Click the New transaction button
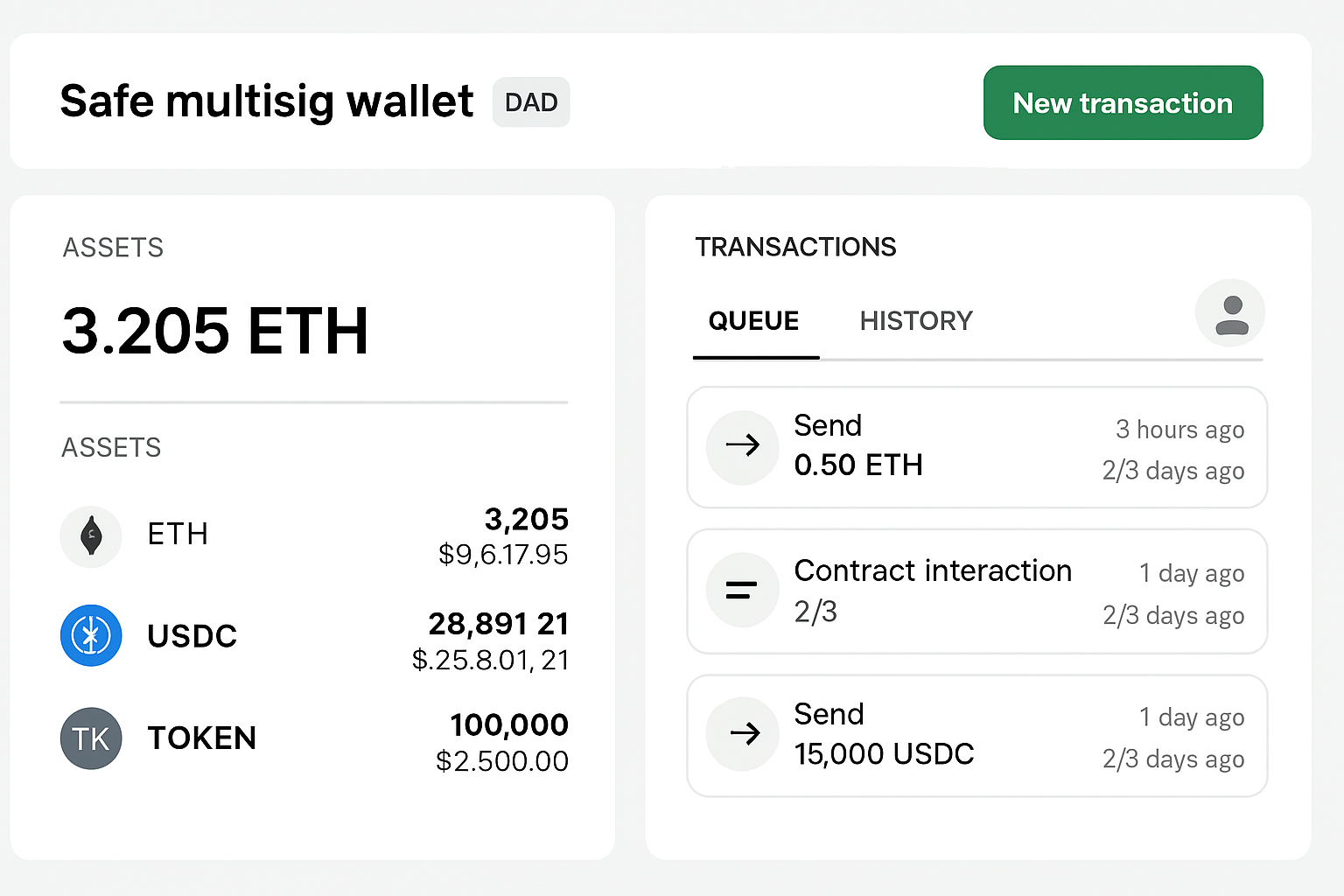The image size is (1344, 896). click(x=1123, y=102)
